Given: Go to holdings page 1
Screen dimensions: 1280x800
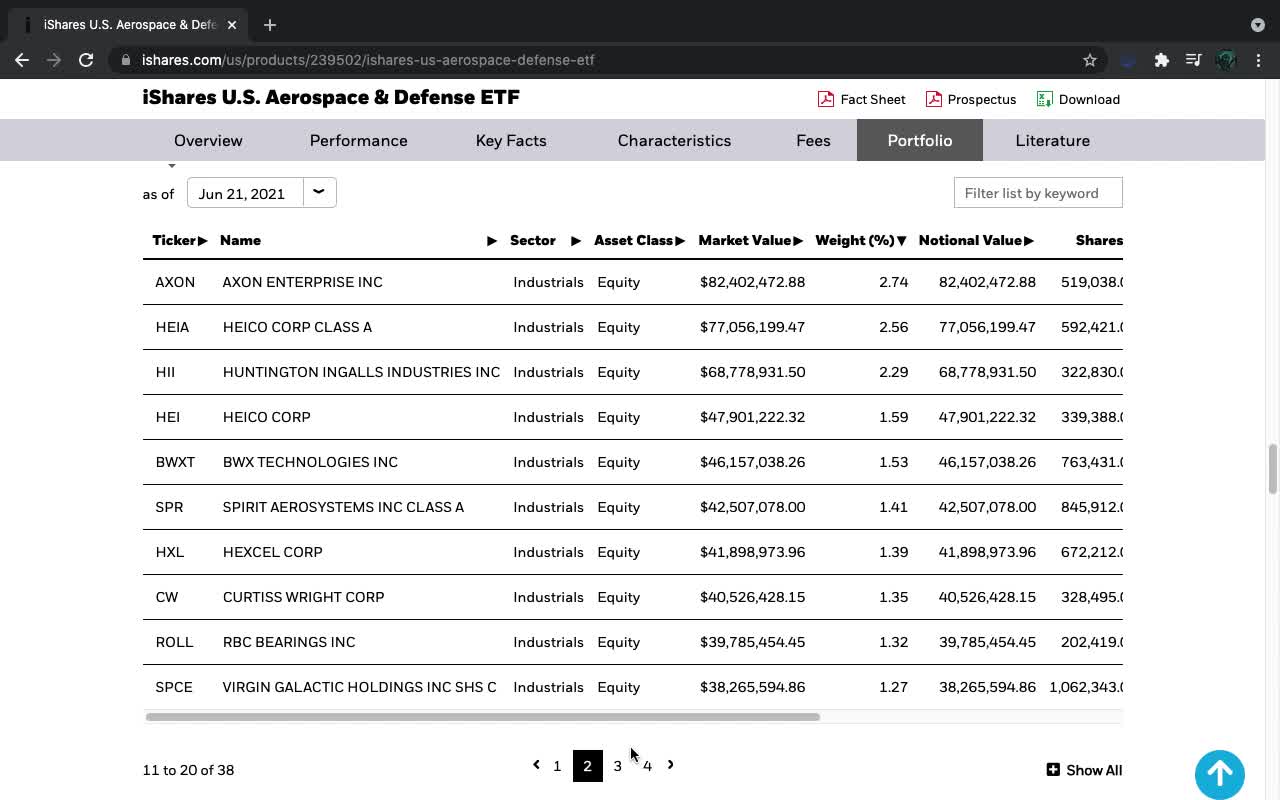Looking at the screenshot, I should (557, 766).
